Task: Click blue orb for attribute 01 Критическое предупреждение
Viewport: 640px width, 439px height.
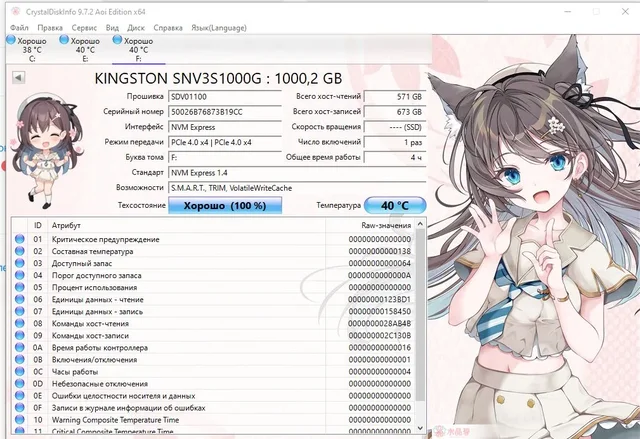Action: tap(19, 239)
